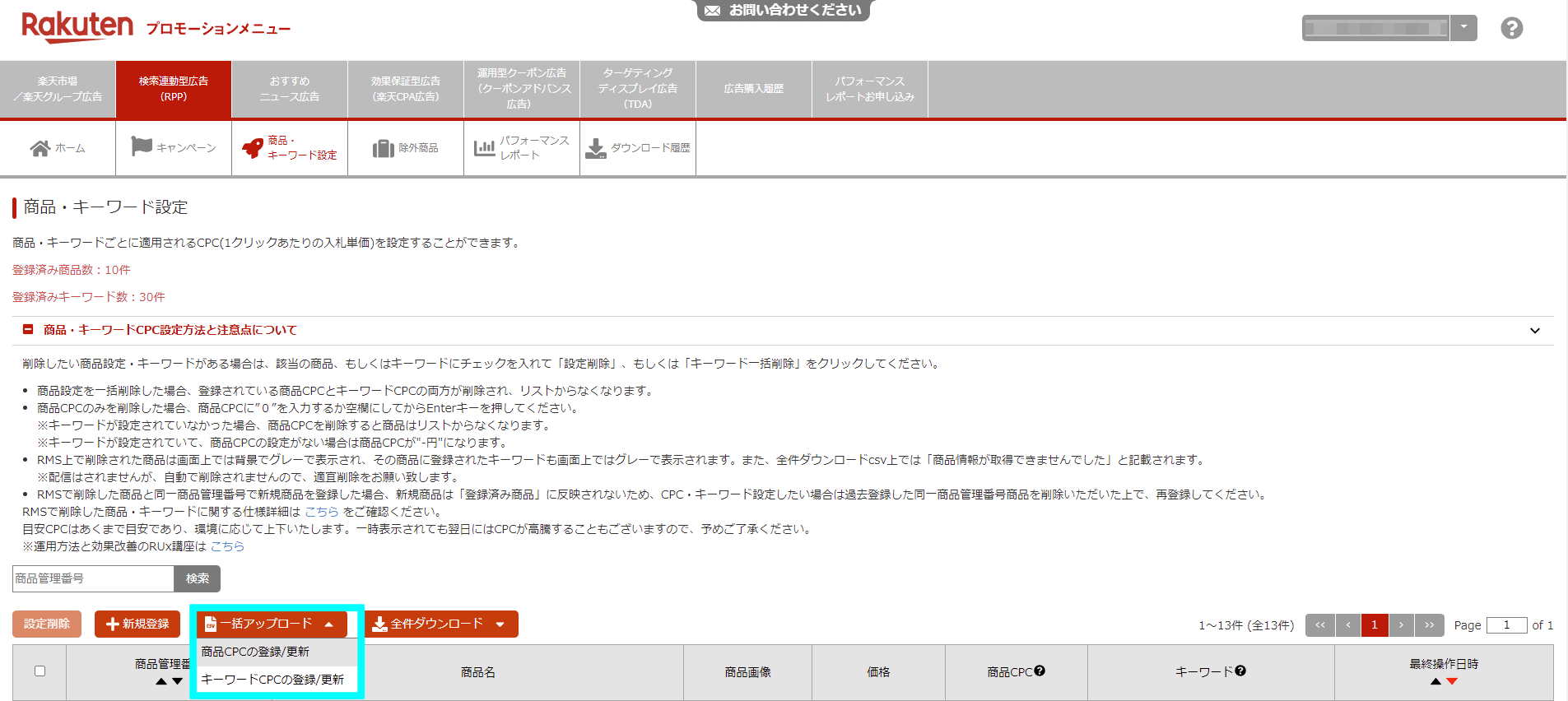1568x701 pixels.
Task: Open 商品CPC help question icon
Action: pos(1040,671)
